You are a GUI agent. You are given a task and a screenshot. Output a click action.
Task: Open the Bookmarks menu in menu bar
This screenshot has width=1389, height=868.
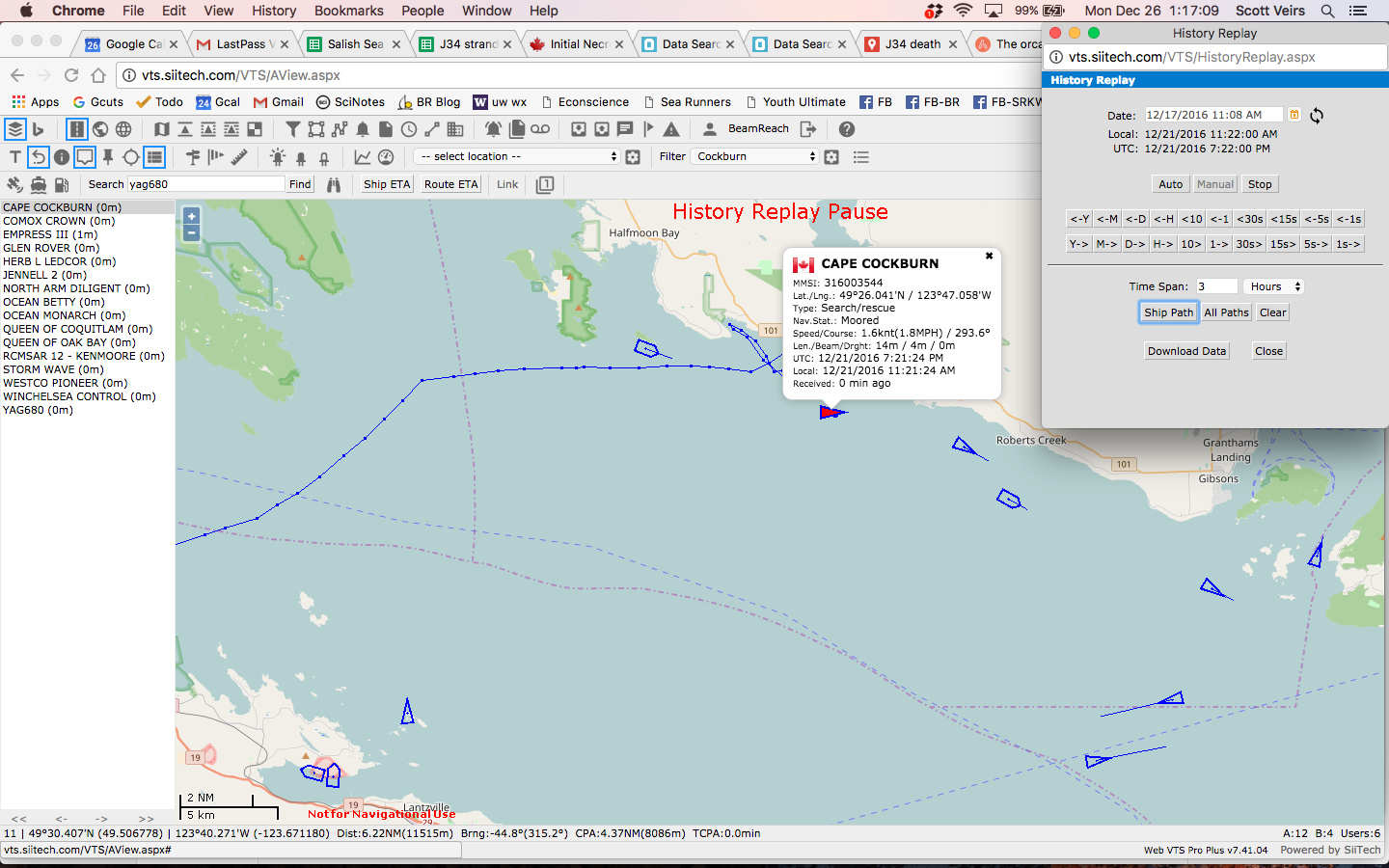click(348, 11)
